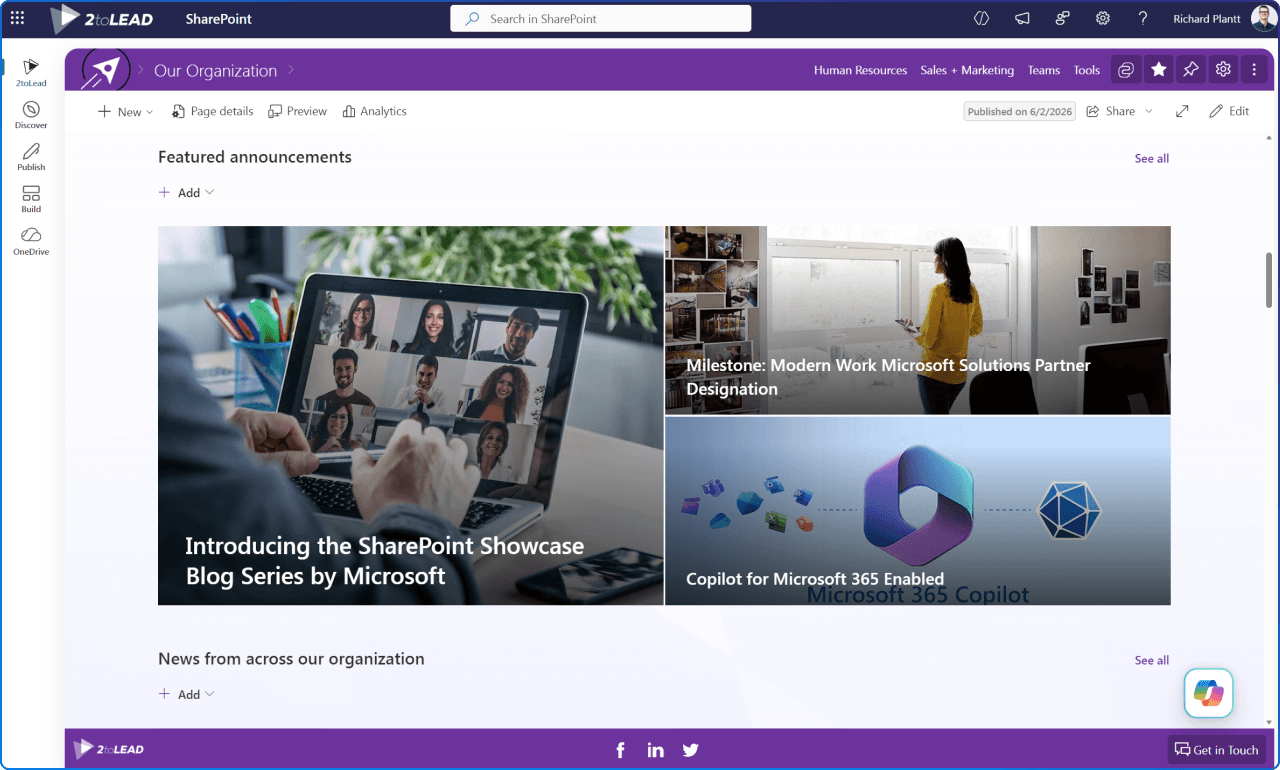Open Tools navigation item
1280x770 pixels.
(x=1086, y=70)
